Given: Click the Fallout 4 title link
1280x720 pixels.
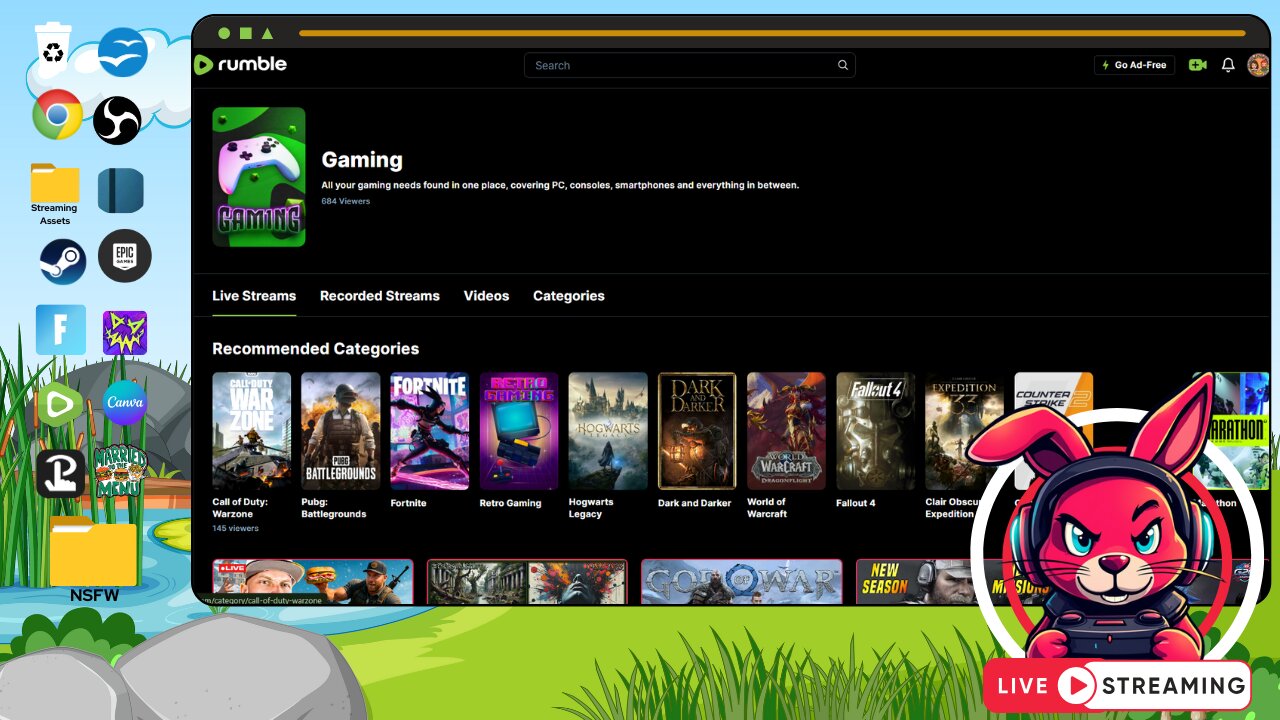Looking at the screenshot, I should pyautogui.click(x=856, y=503).
